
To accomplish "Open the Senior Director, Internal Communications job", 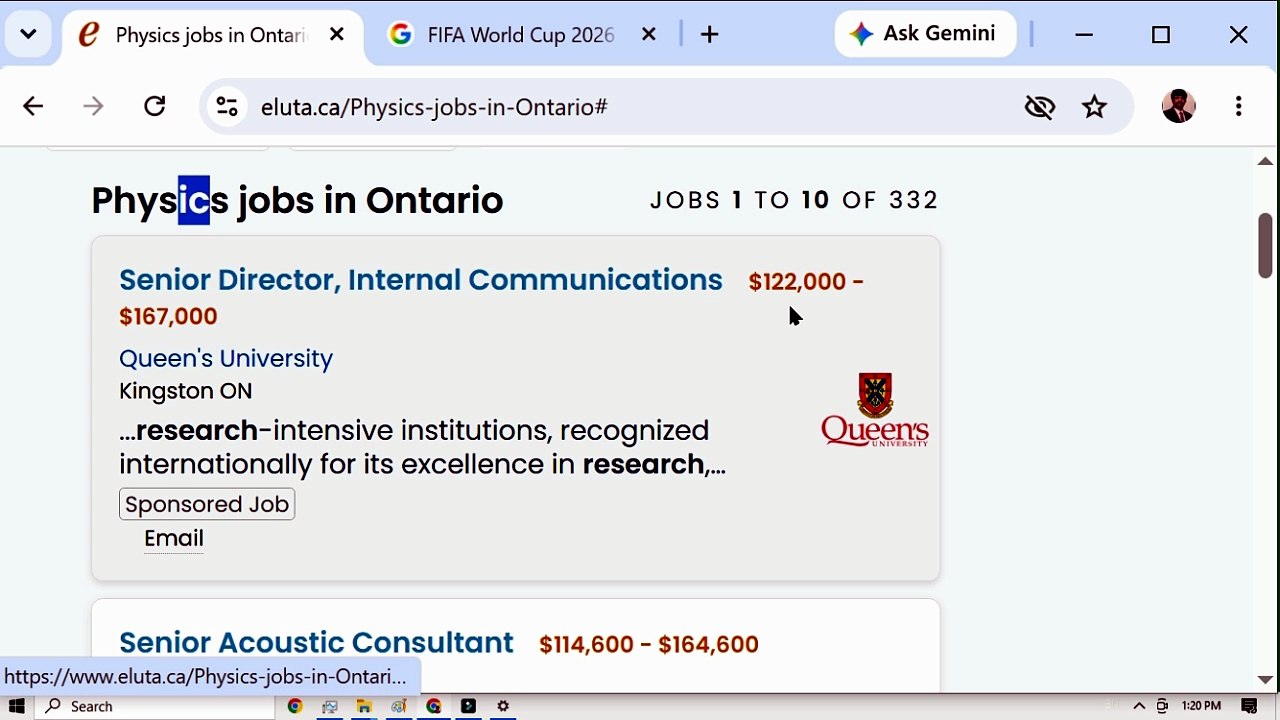I will 420,280.
